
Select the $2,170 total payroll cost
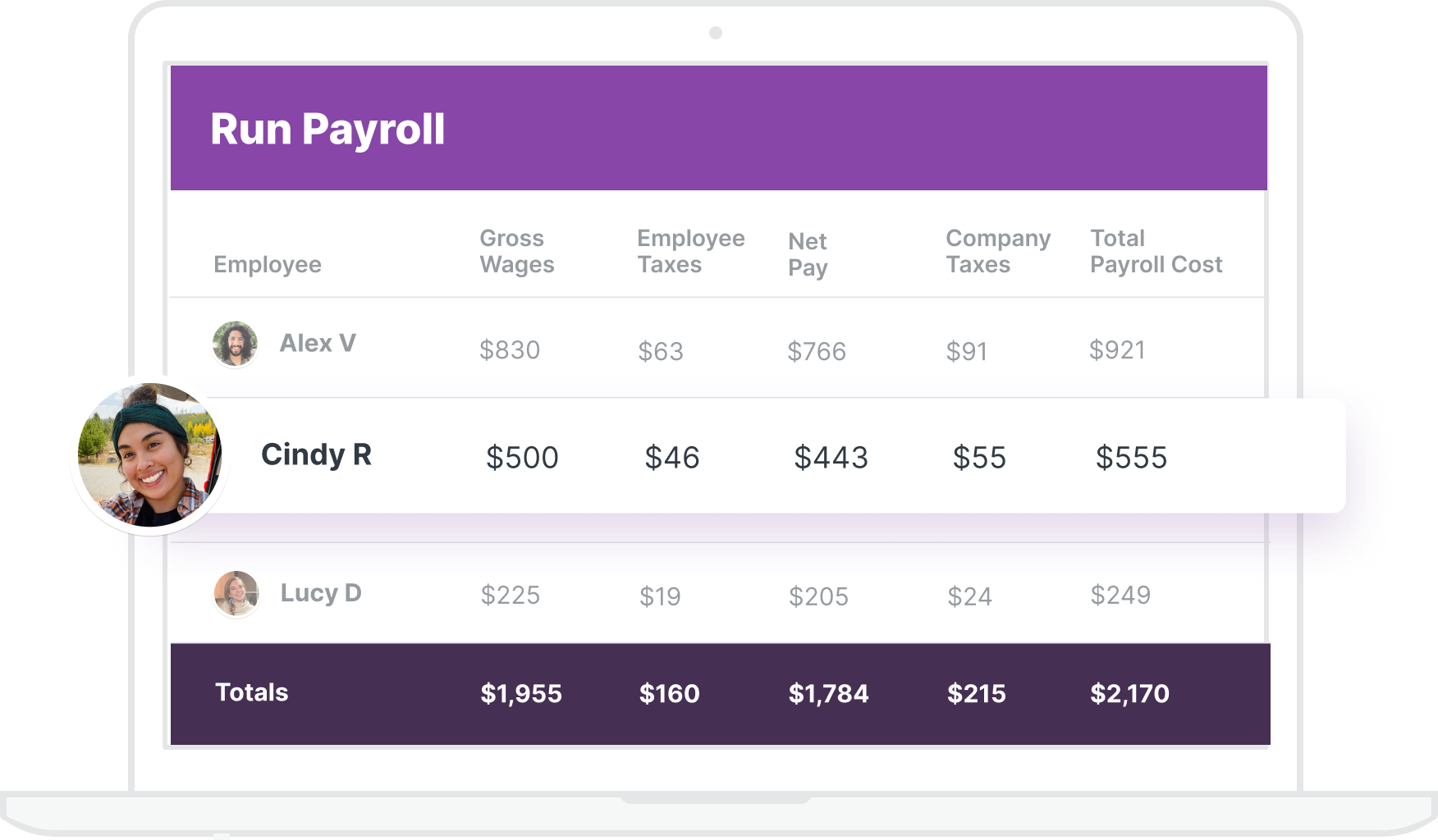coord(1129,694)
